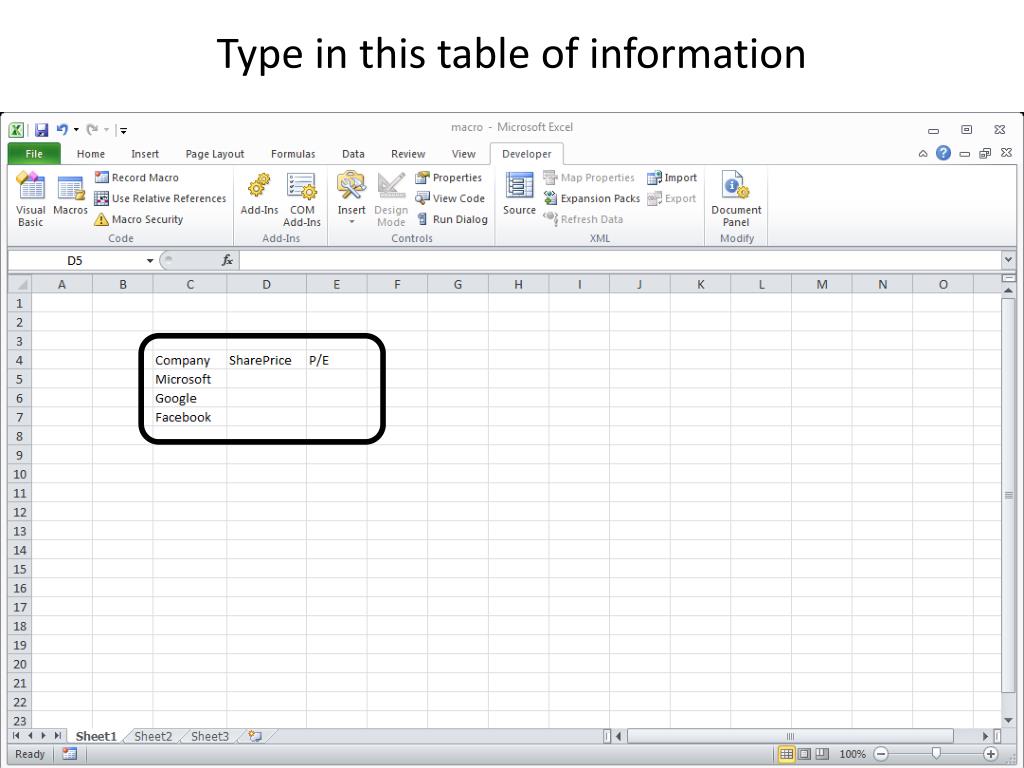Switch to the View tab
This screenshot has width=1024, height=768.
(464, 154)
